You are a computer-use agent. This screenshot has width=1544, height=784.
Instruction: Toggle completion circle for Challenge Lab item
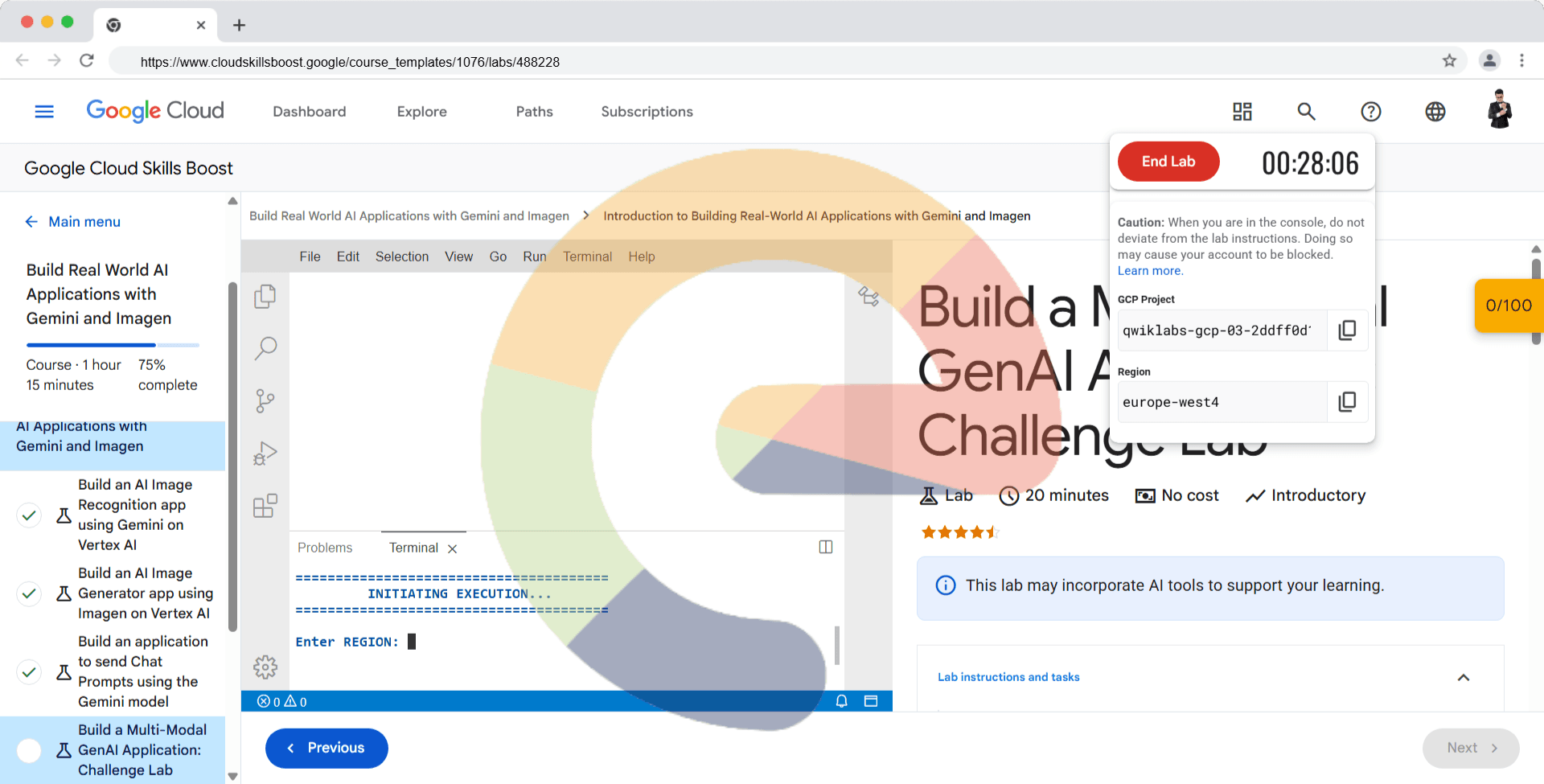point(29,750)
